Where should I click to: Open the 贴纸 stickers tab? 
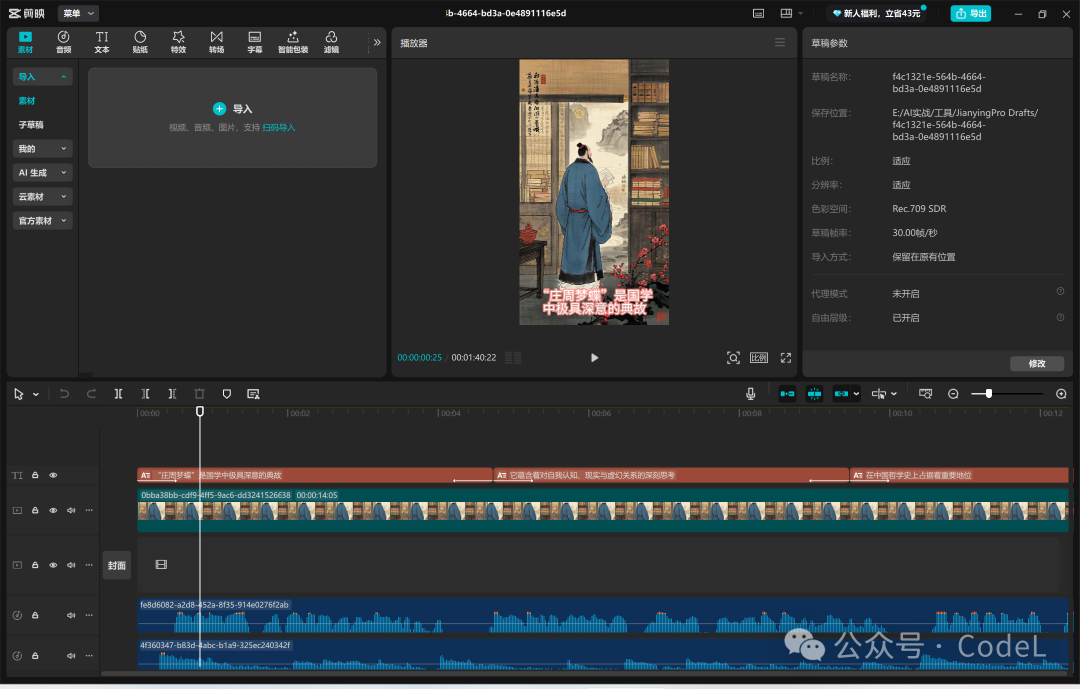tap(140, 42)
